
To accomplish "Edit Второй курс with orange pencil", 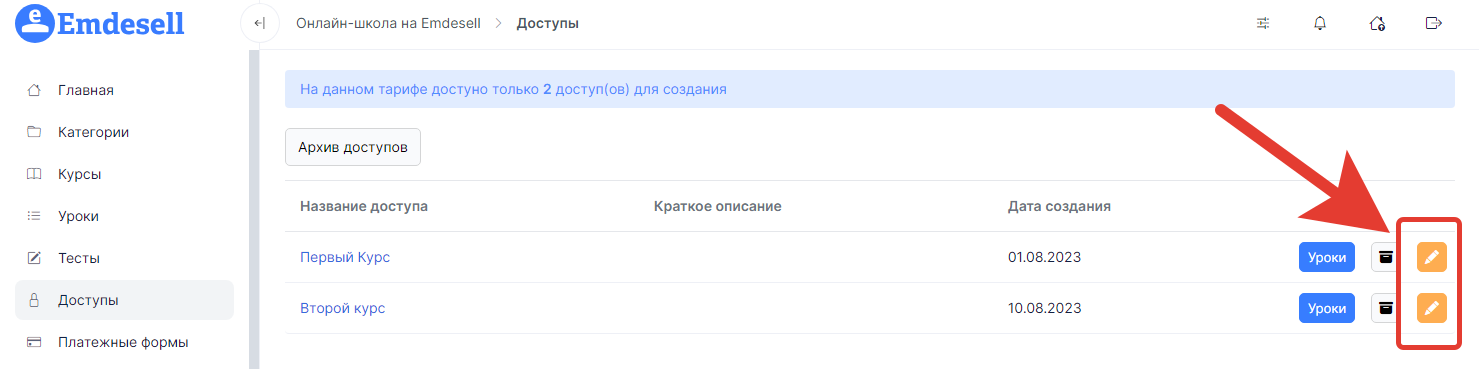I will pyautogui.click(x=1432, y=308).
